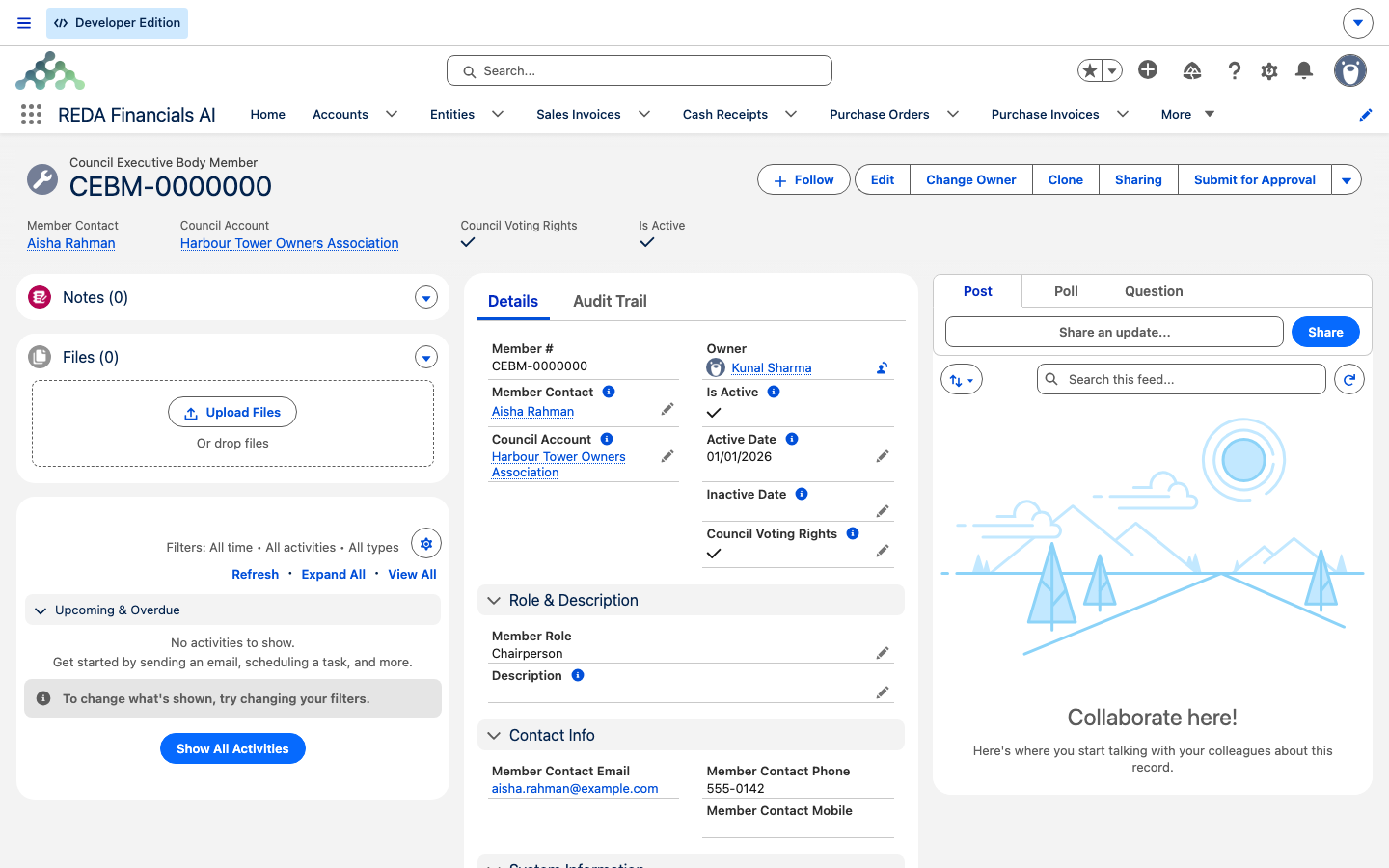
Task: Open the notifications bell
Action: (1304, 70)
